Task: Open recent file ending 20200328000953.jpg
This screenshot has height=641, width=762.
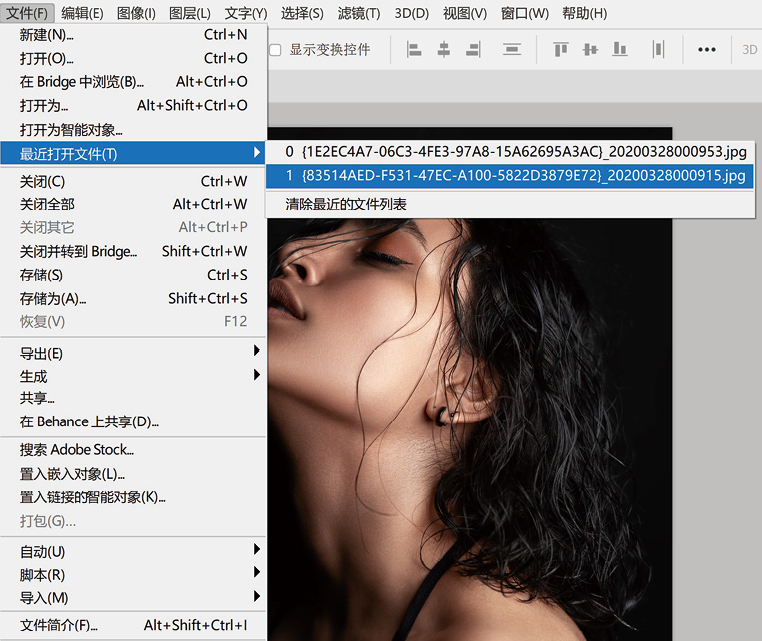Action: coord(510,152)
